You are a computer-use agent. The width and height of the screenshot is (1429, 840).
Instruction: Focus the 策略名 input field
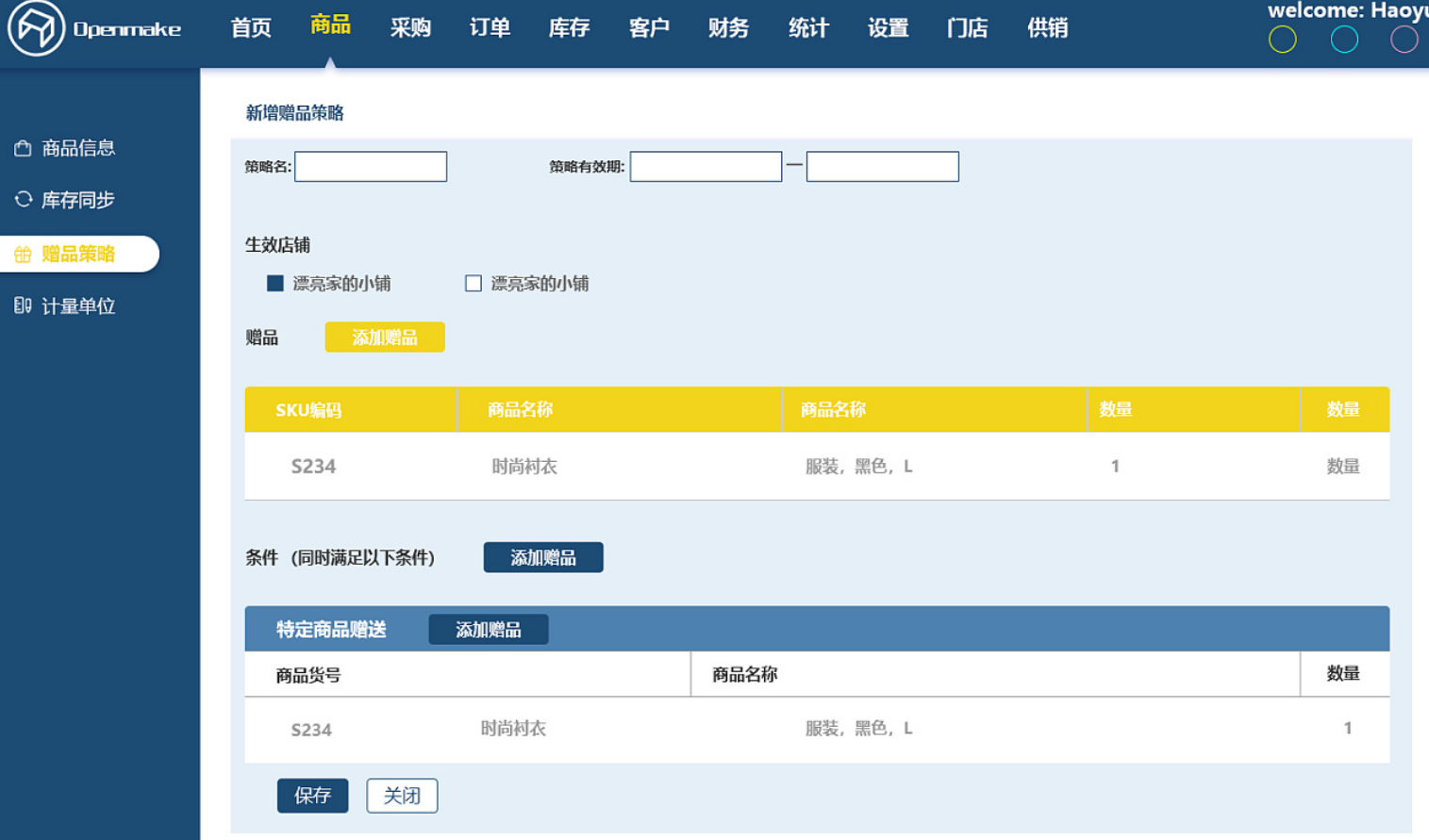click(371, 167)
